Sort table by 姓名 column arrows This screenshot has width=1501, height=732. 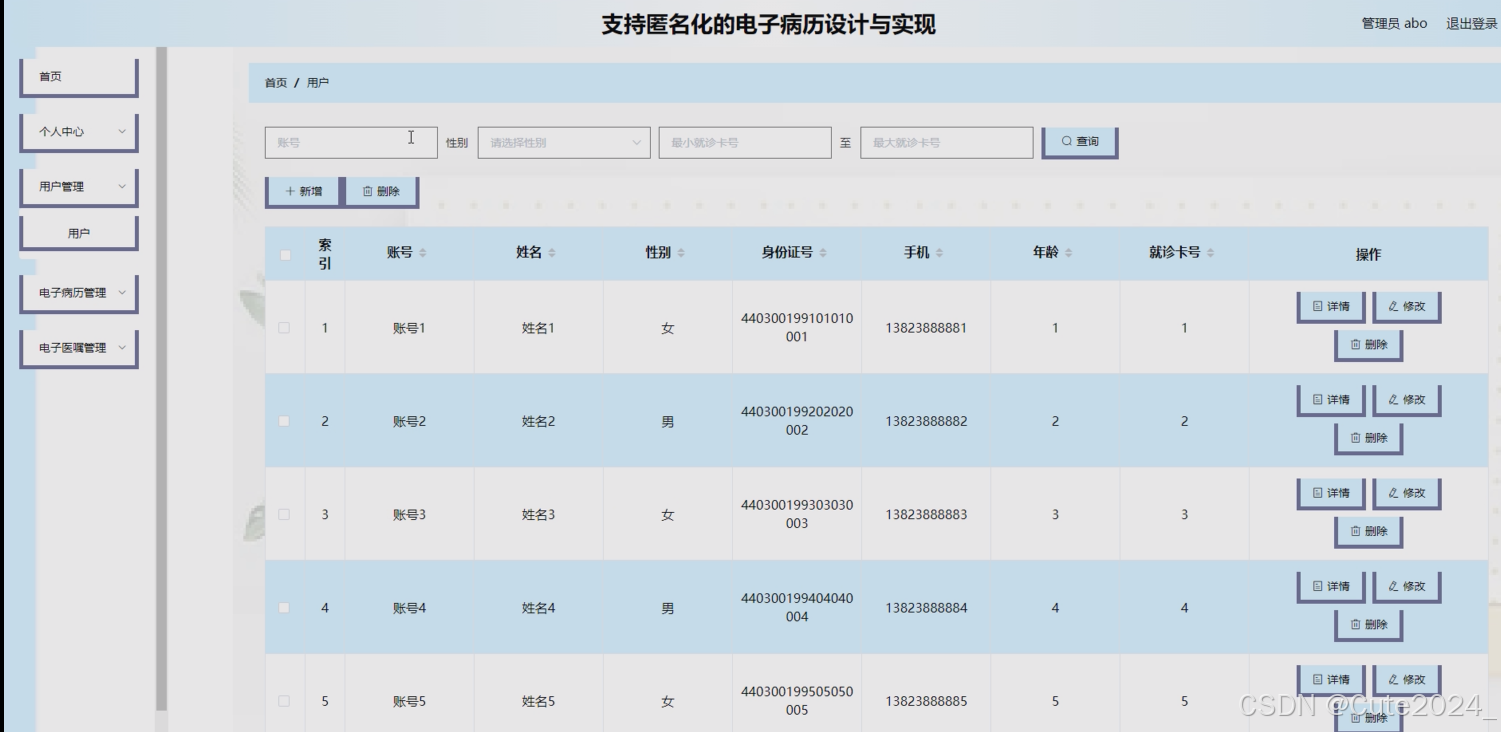(552, 253)
